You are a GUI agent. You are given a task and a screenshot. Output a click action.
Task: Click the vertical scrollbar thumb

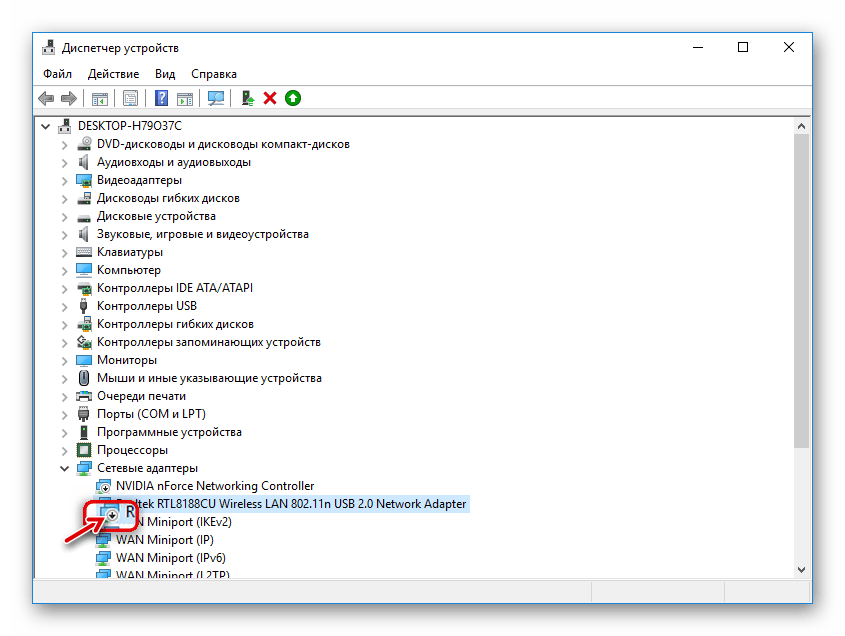801,291
